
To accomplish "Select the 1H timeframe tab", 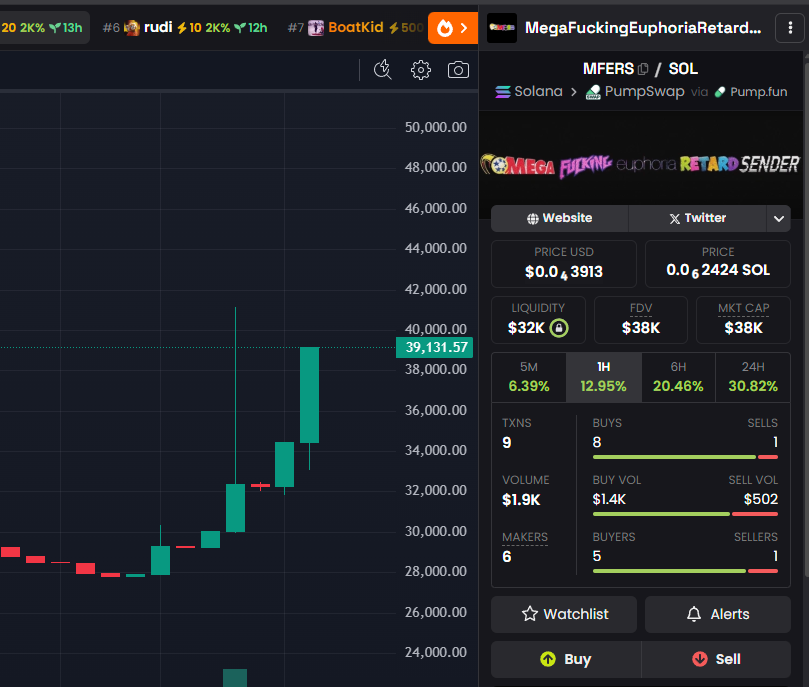I will click(x=604, y=377).
